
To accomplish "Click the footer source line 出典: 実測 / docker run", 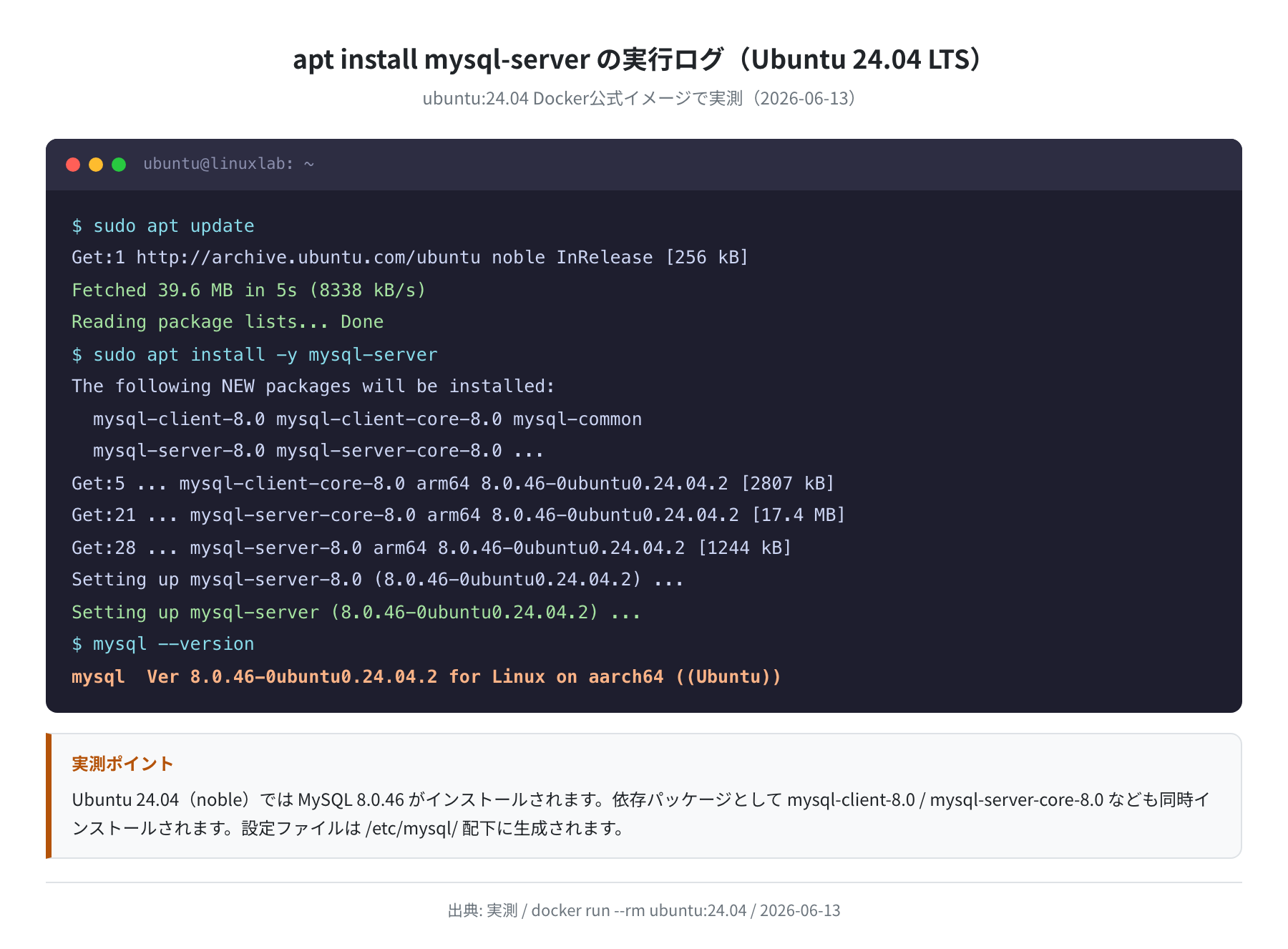I will click(643, 910).
